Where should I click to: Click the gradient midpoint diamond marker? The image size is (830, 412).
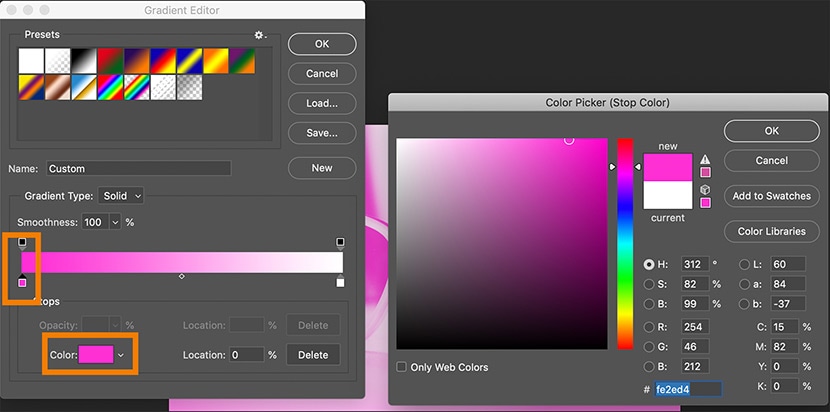pos(181,276)
